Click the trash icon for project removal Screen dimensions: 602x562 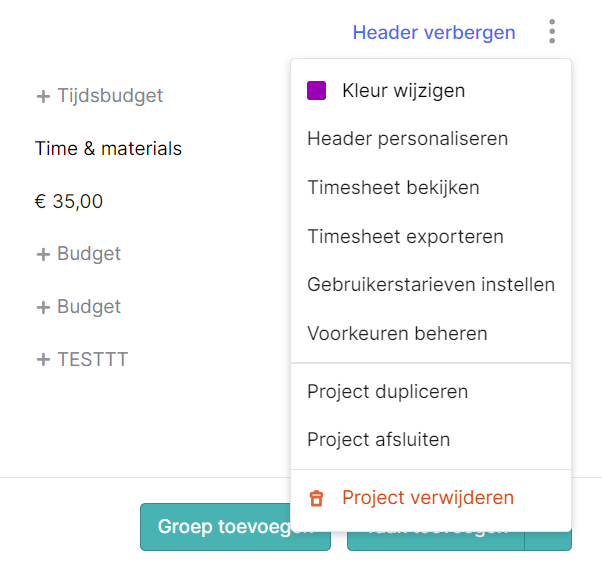click(x=316, y=498)
